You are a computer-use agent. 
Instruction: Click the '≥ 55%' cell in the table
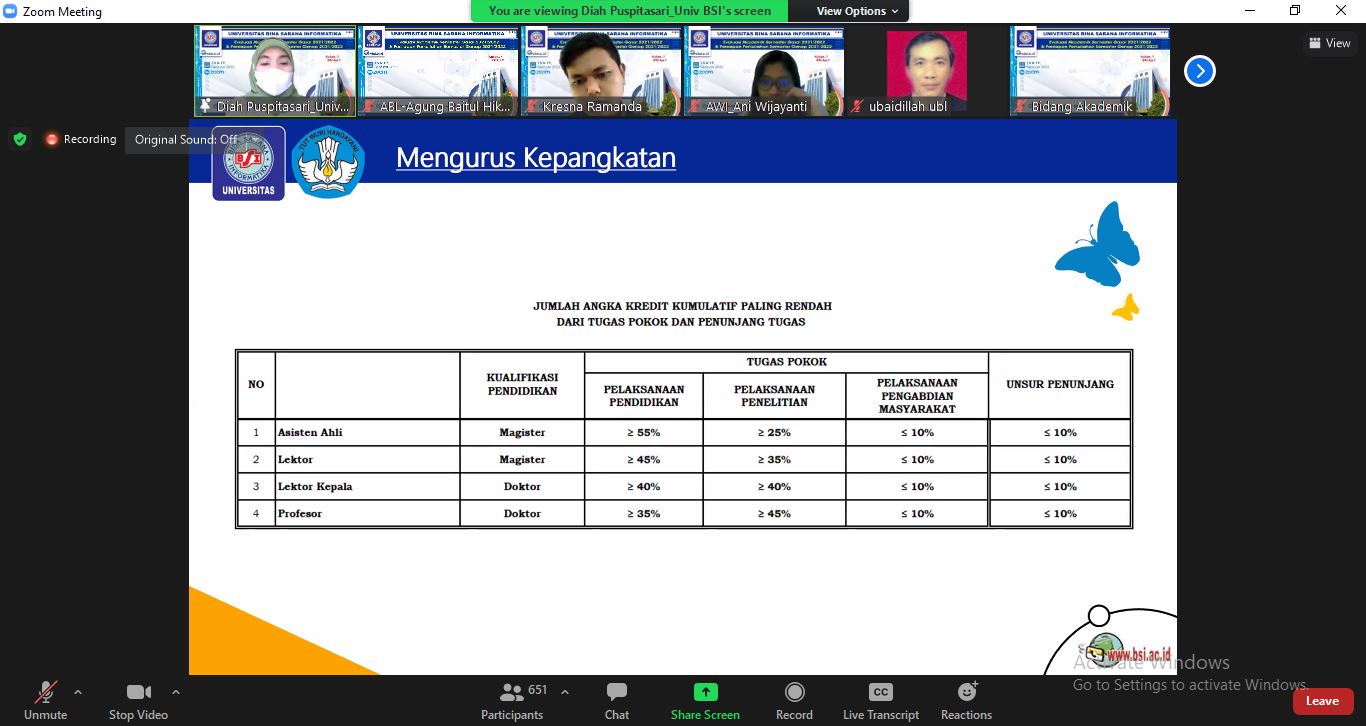coord(644,433)
